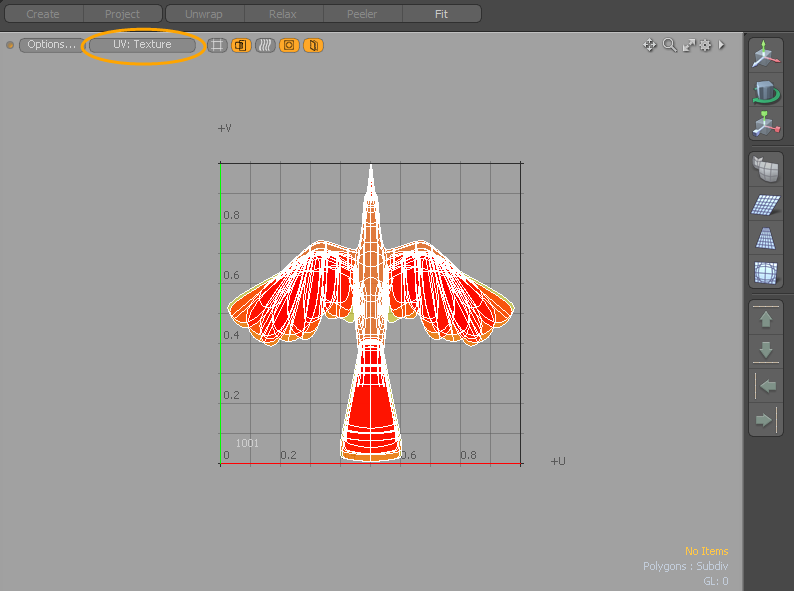Click the flat grid tool icon
Viewport: 794px width, 591px height.
[x=766, y=205]
